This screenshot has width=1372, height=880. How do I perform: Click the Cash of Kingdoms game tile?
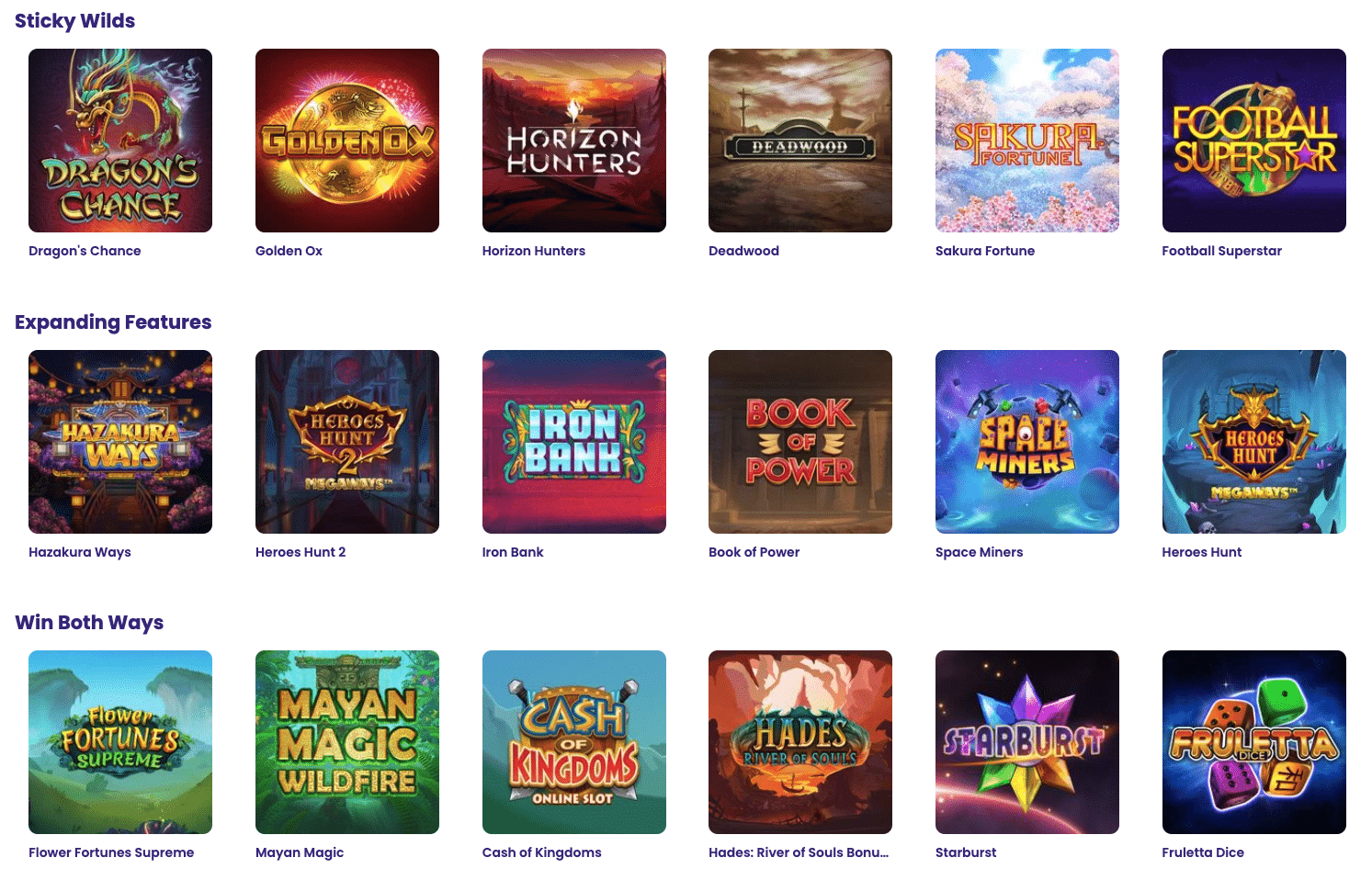click(x=574, y=742)
